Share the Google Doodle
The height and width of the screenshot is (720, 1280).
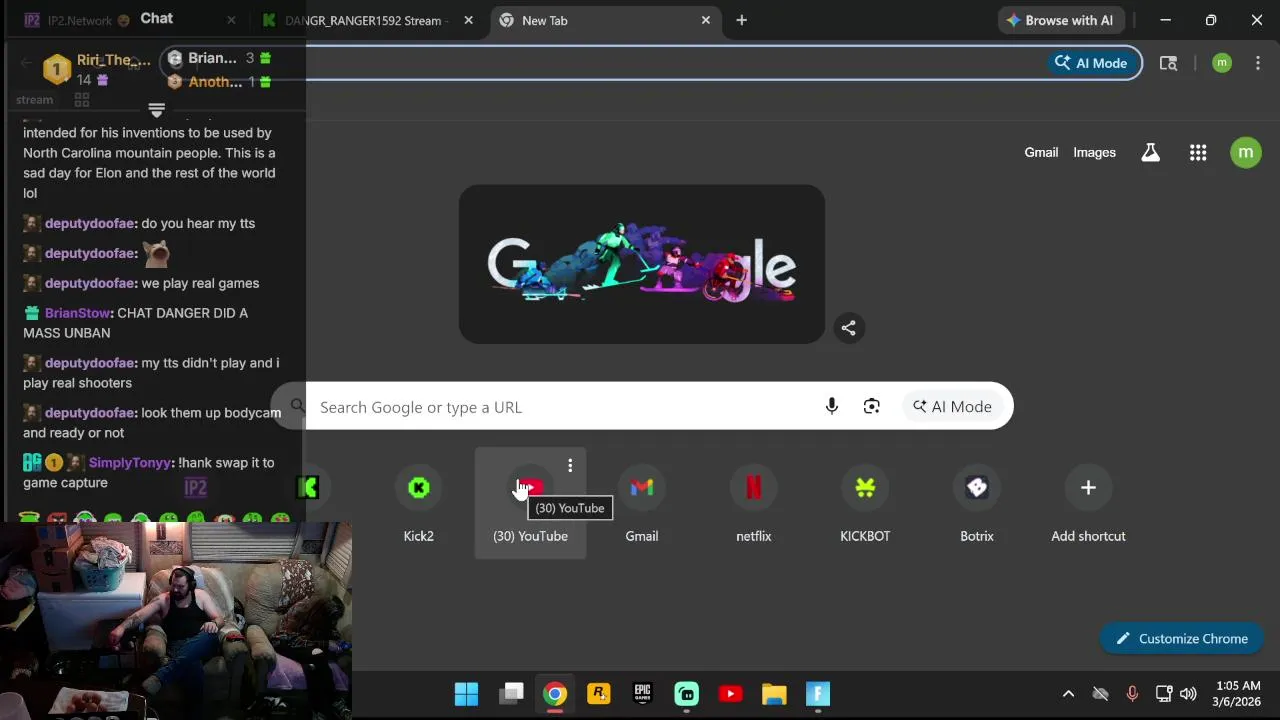848,327
